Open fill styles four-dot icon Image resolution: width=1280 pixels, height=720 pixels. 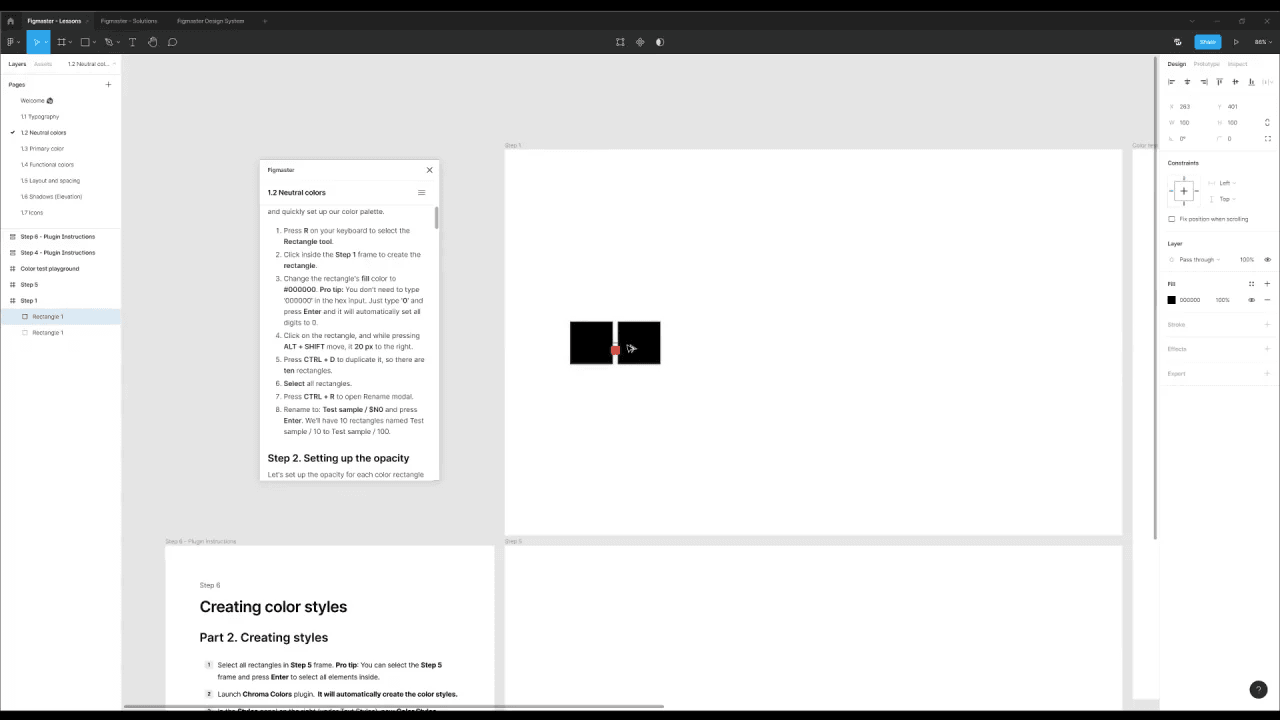(1251, 284)
